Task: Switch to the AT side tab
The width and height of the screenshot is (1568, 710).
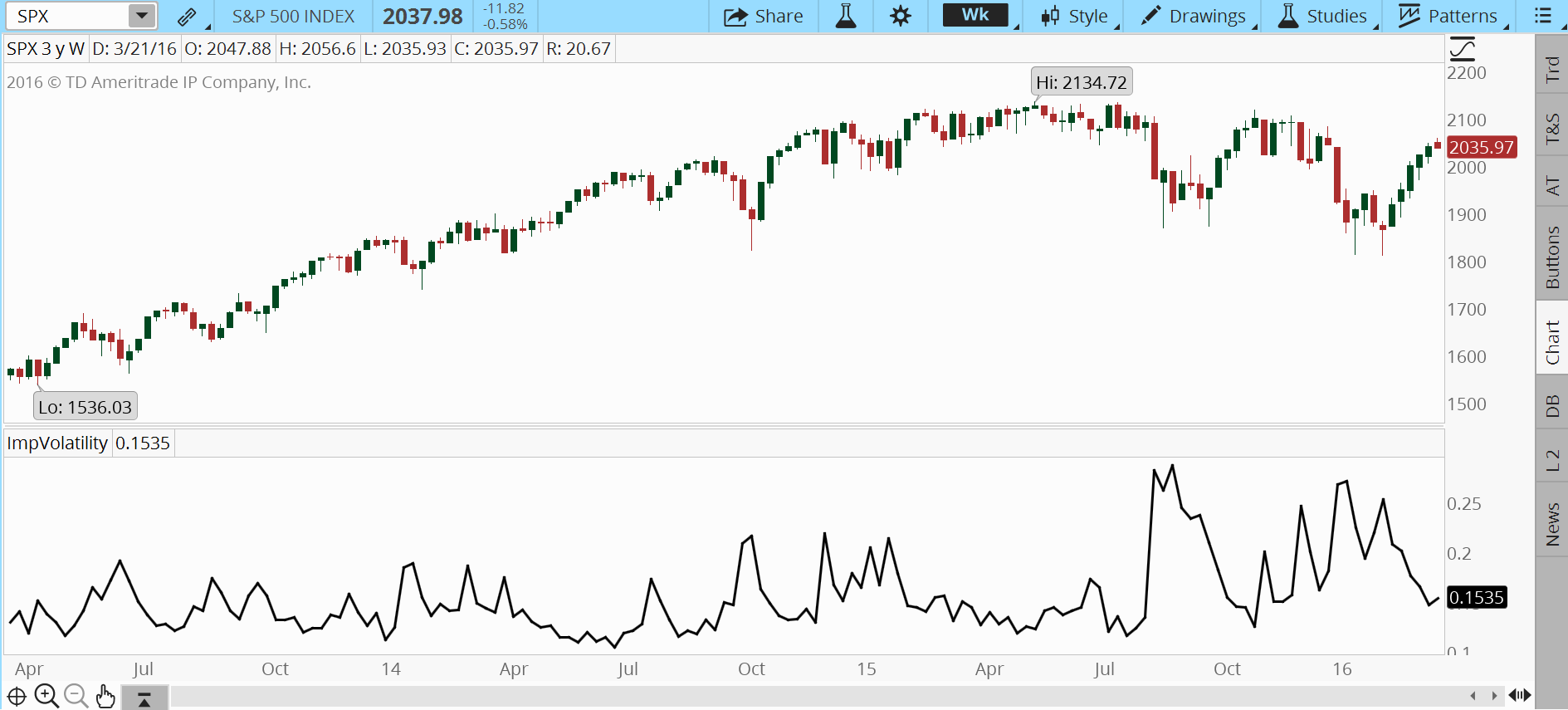Action: point(1552,184)
